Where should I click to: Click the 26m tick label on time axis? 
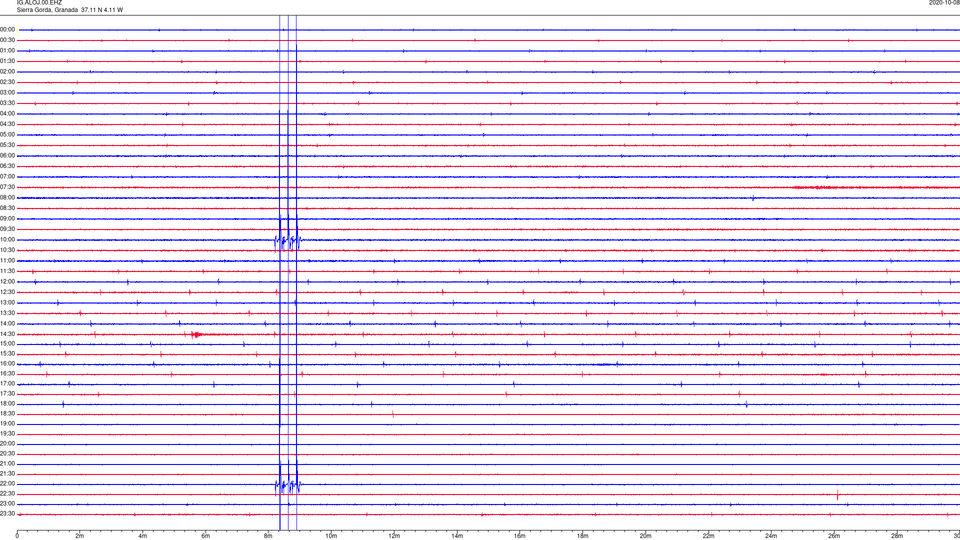[x=834, y=536]
